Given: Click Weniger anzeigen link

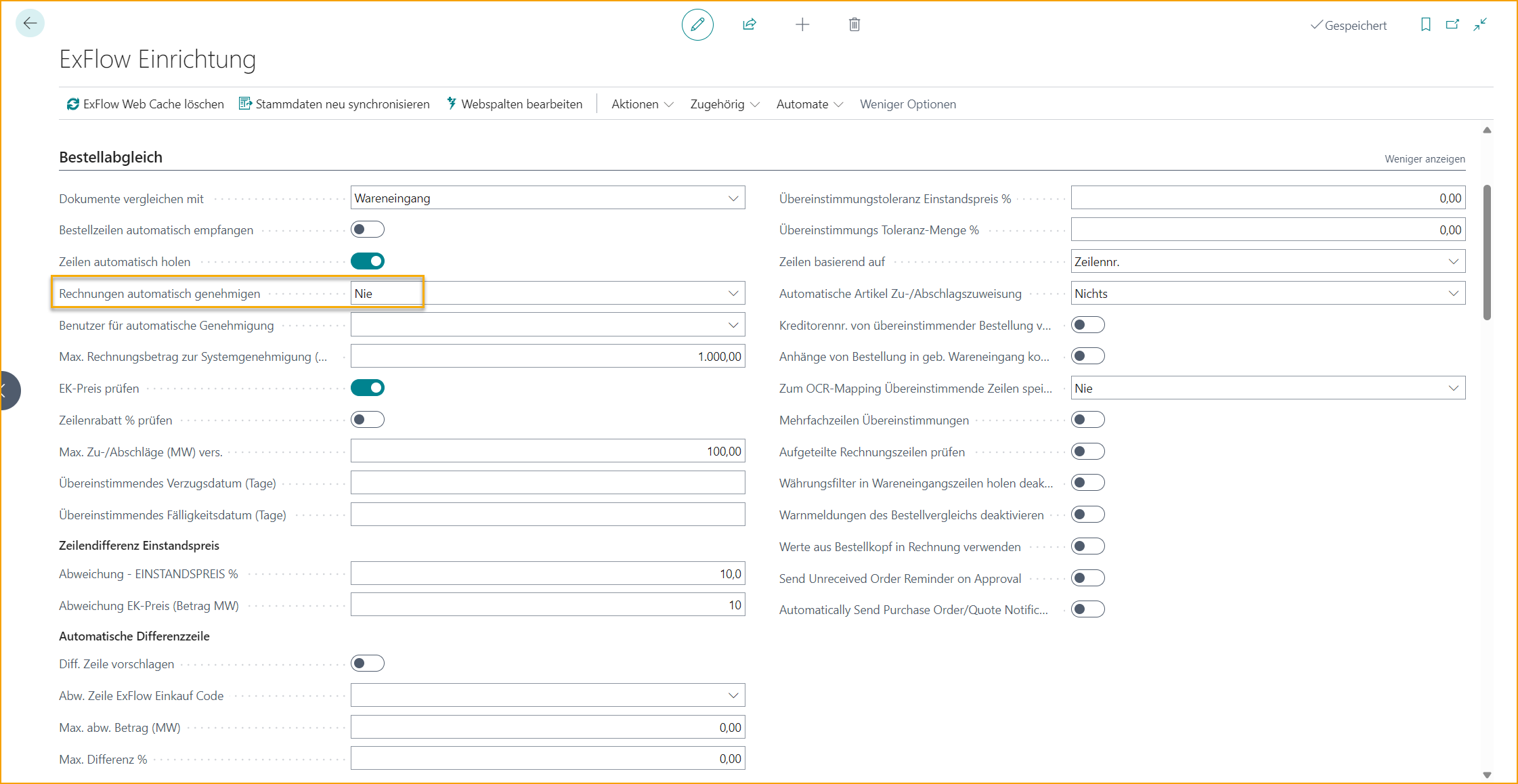Looking at the screenshot, I should pyautogui.click(x=1425, y=159).
